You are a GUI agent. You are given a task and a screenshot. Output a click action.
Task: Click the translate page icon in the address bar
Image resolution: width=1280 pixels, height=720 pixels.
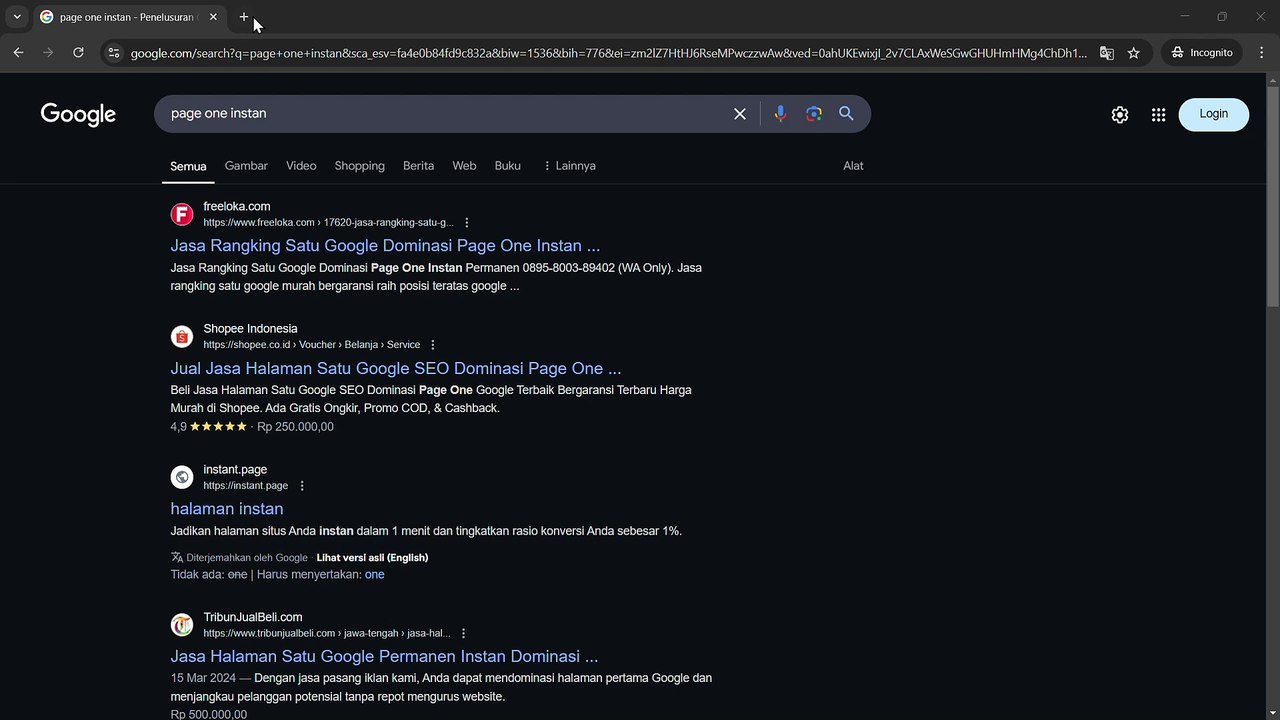(1106, 53)
